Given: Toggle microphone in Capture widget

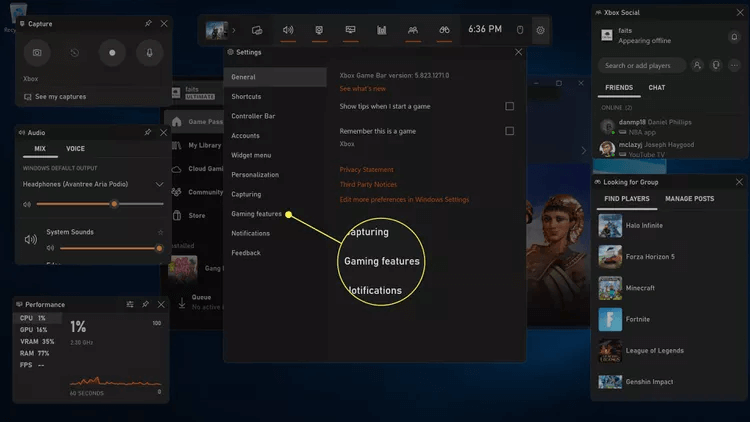Looking at the screenshot, I should pos(149,53).
